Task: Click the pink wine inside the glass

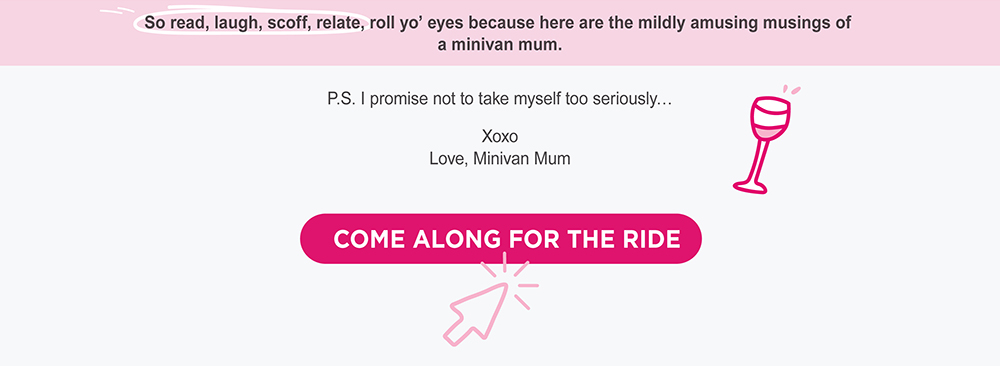Action: pyautogui.click(x=768, y=130)
